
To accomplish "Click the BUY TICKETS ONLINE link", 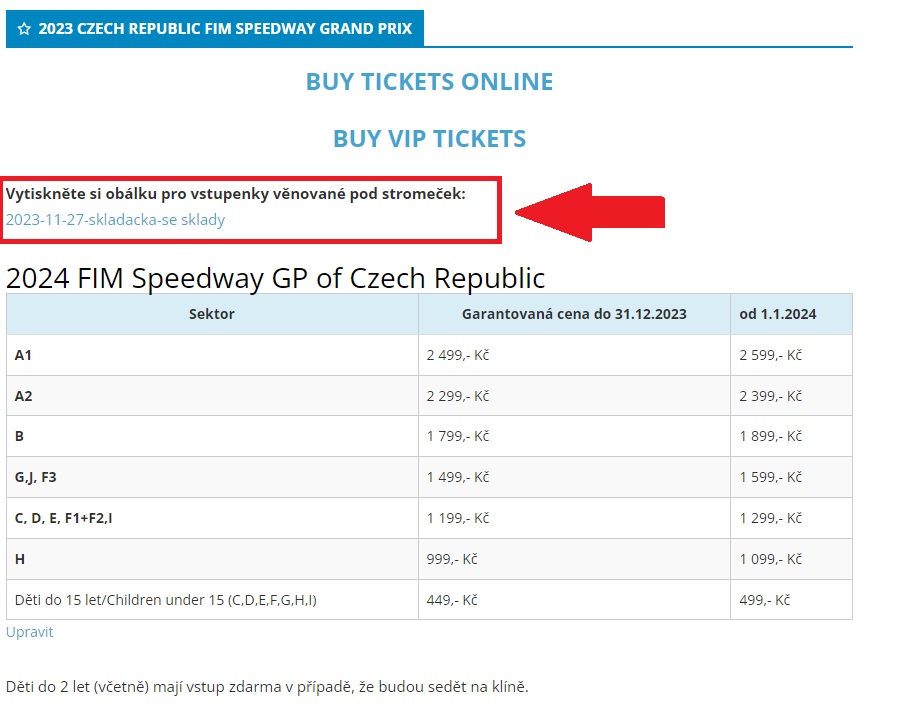I will tap(429, 81).
